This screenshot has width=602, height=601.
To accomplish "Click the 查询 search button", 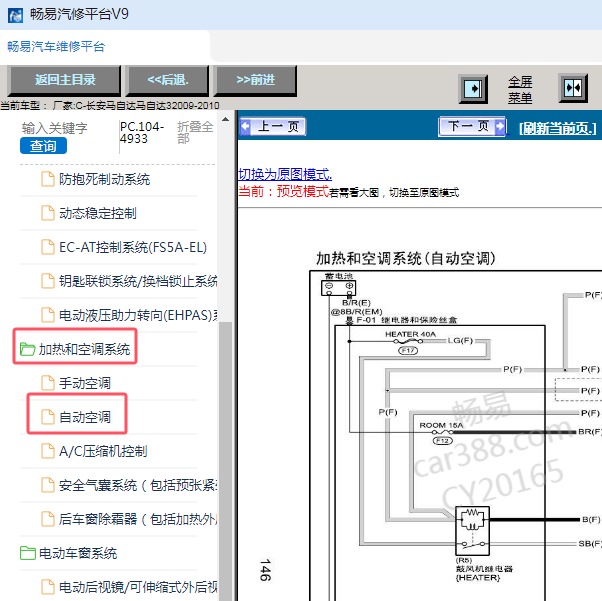I will 43,146.
